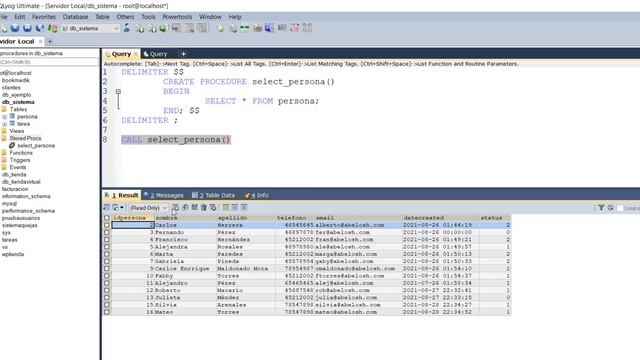Click line 8 CALL select_persona() in editor
This screenshot has height=360, width=640.
(176, 140)
